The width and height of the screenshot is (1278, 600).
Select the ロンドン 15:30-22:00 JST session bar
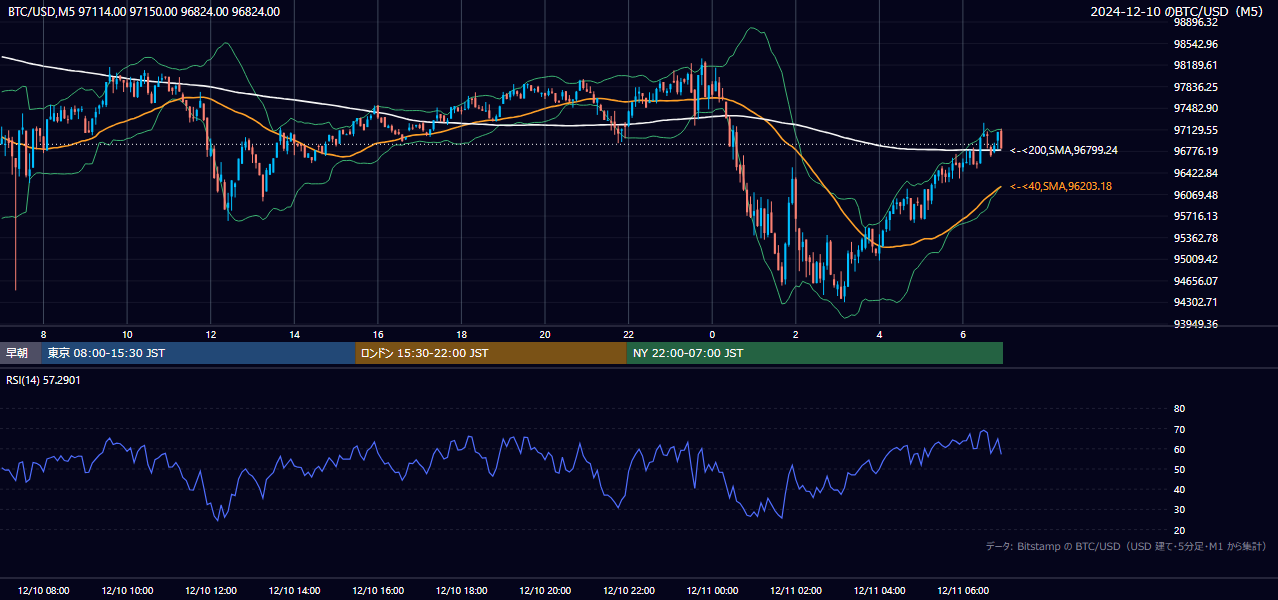(491, 353)
